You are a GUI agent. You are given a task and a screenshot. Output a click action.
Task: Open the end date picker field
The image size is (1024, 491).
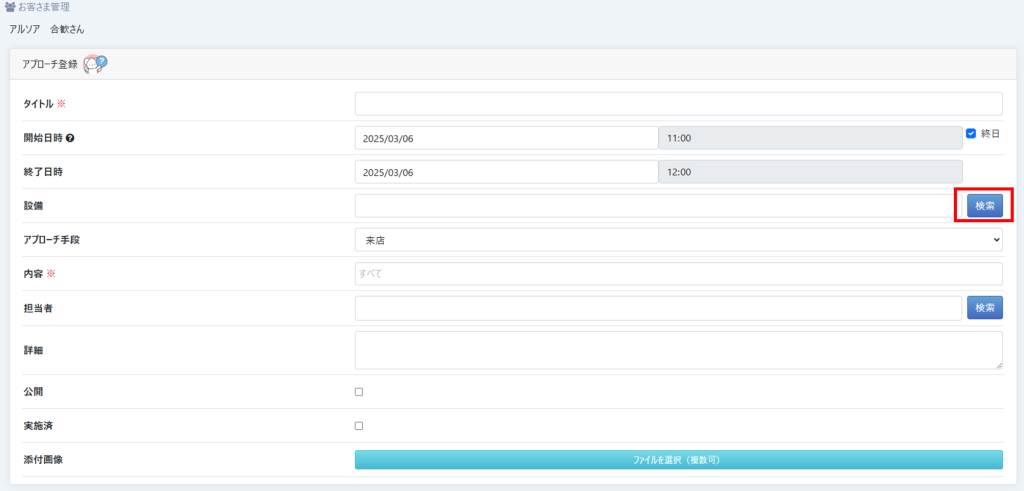pos(506,172)
